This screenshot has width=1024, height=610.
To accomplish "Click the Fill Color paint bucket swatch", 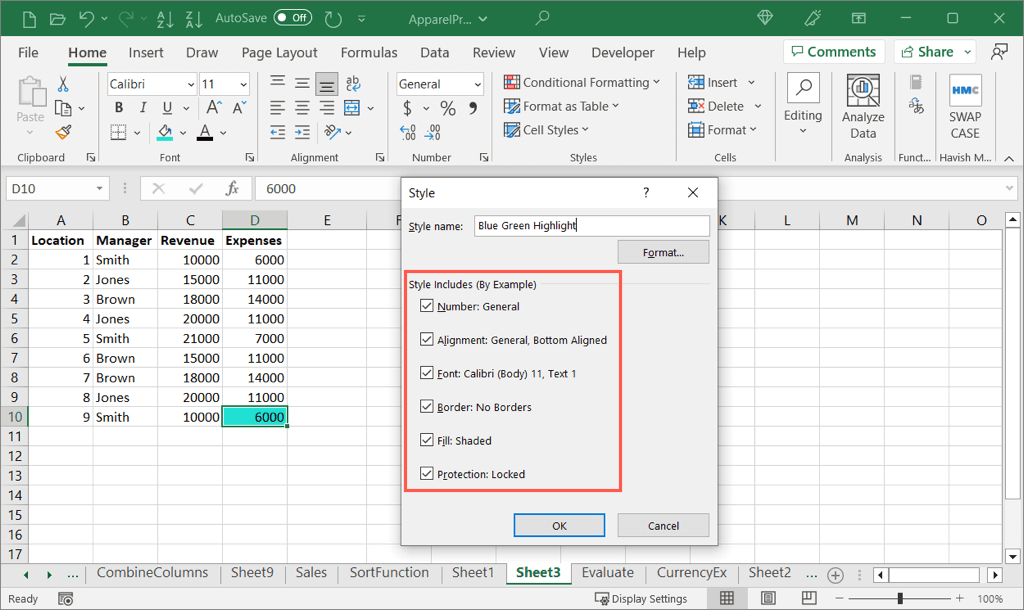I will tap(166, 132).
